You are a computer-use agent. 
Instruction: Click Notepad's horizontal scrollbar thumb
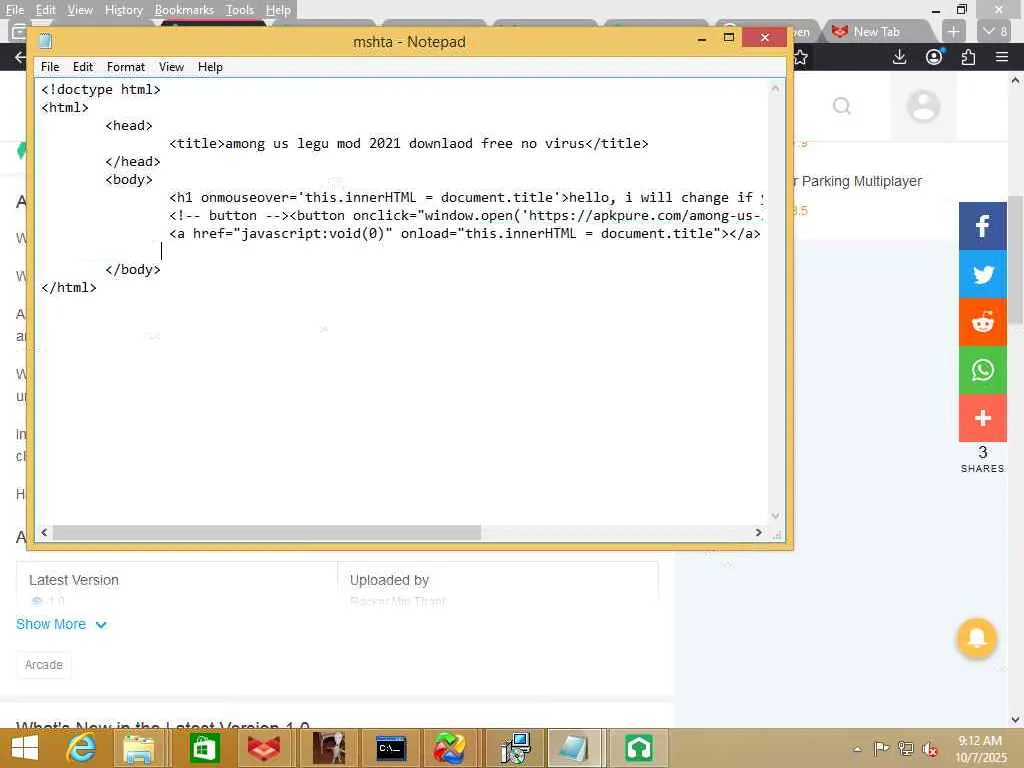click(266, 533)
